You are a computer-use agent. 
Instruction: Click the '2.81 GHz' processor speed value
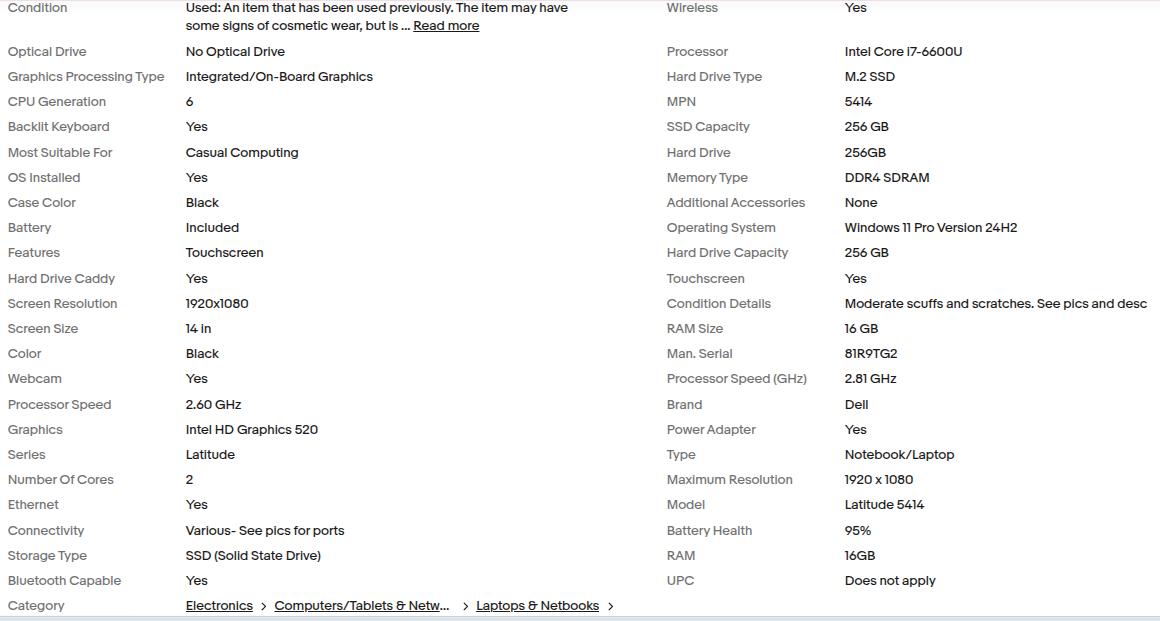870,379
